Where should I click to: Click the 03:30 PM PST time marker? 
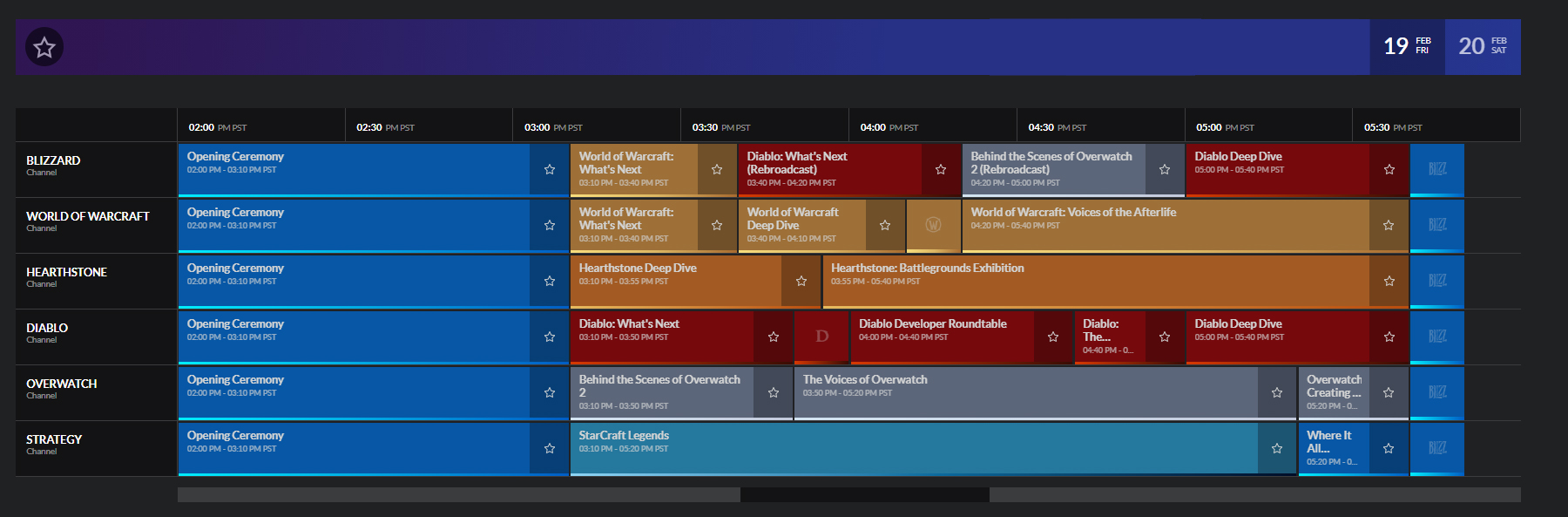[721, 127]
